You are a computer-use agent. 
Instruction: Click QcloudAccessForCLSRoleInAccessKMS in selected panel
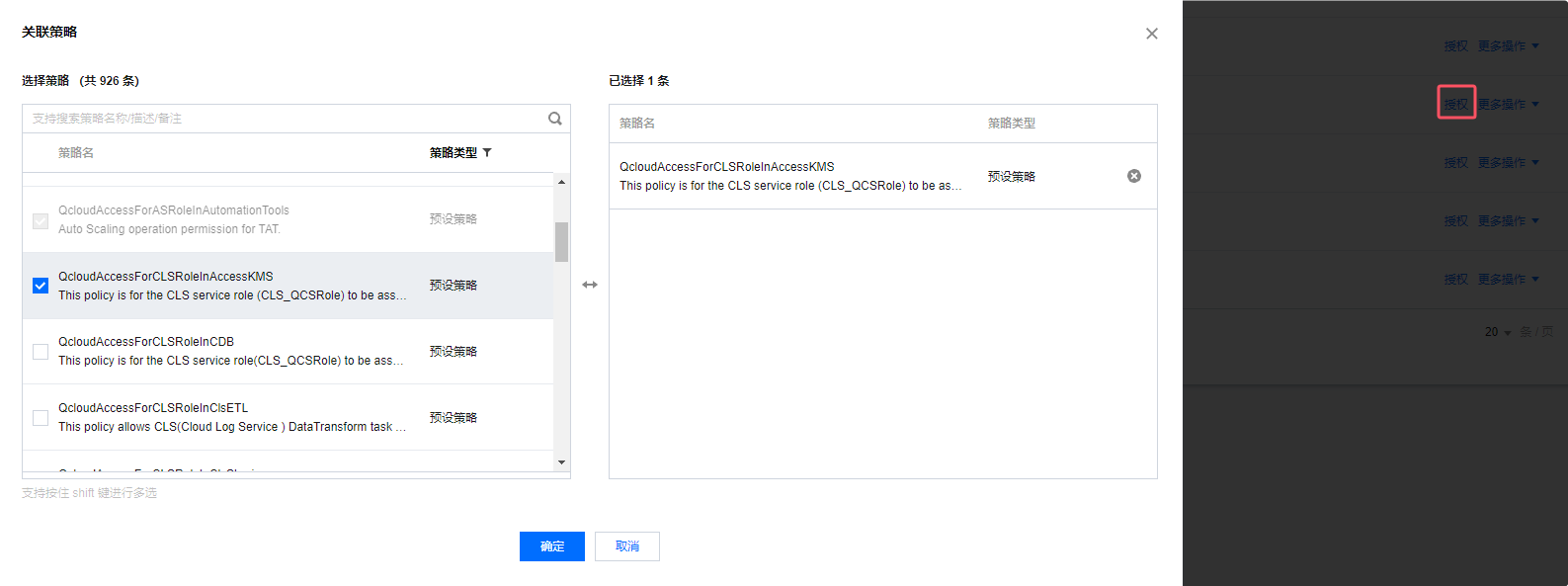point(727,167)
